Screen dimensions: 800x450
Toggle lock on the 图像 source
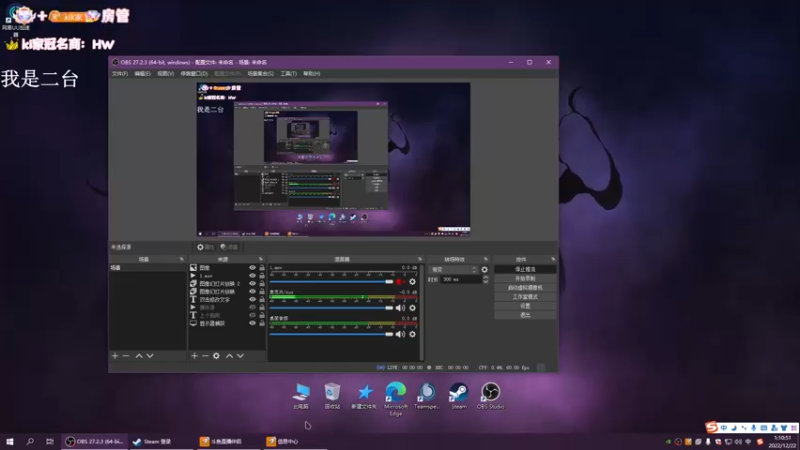[262, 267]
